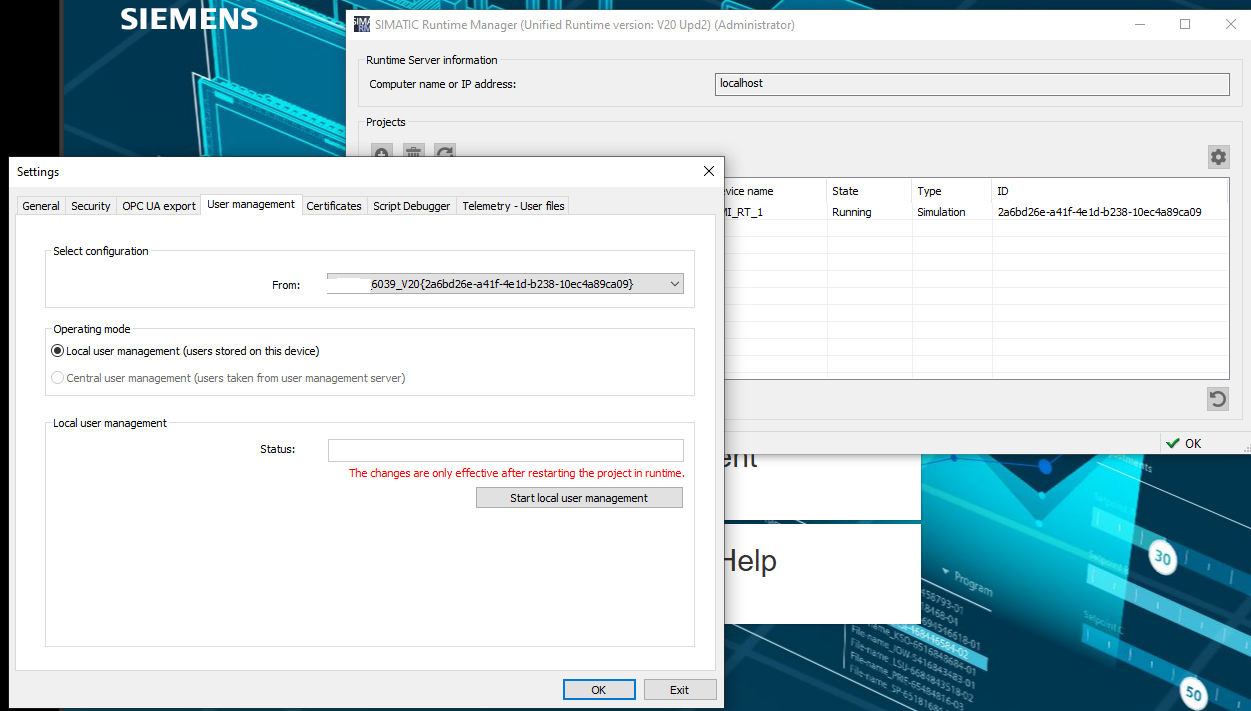Click the add project plus icon
Image resolution: width=1251 pixels, height=711 pixels.
(382, 151)
